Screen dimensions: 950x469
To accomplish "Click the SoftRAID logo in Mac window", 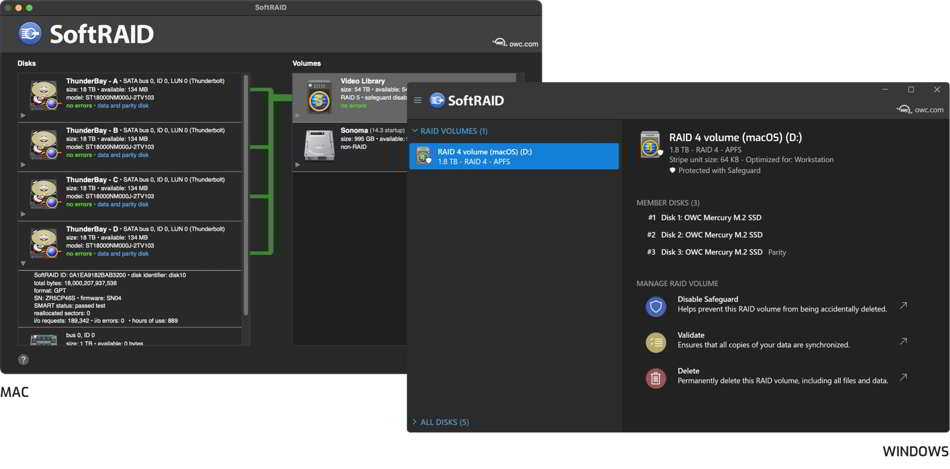I will pos(30,34).
